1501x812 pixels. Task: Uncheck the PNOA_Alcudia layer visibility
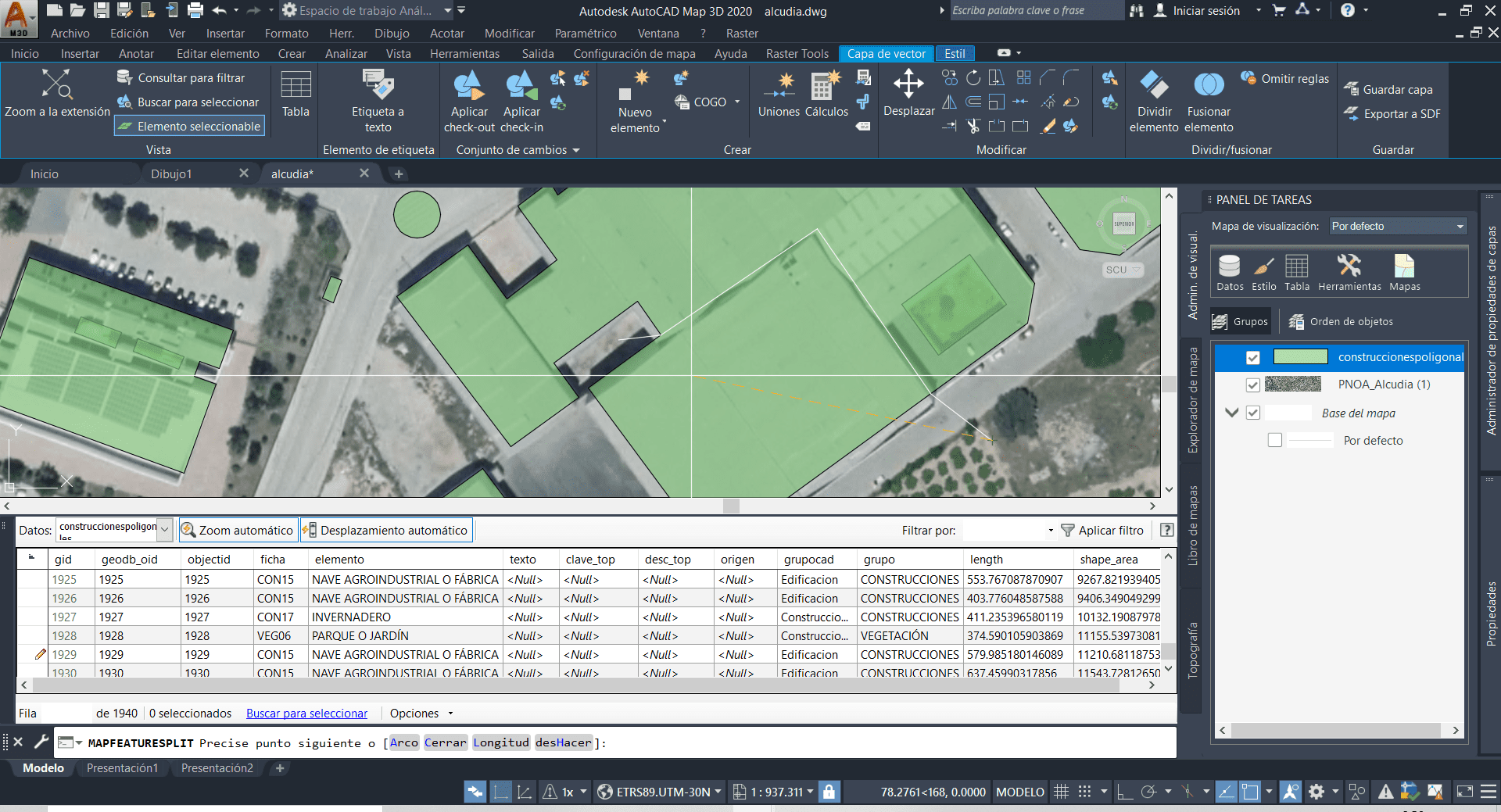[1252, 385]
